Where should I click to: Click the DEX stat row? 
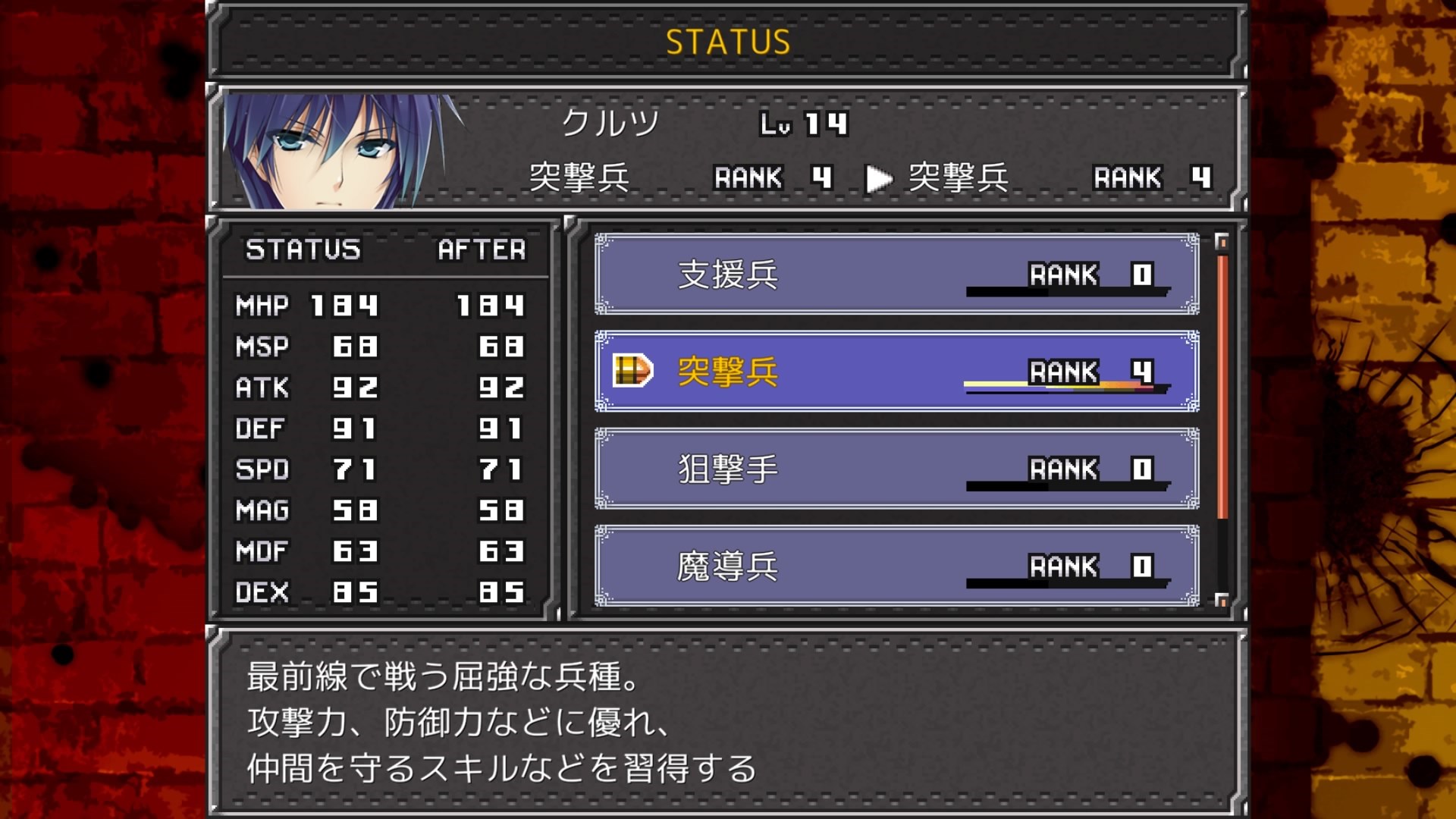click(x=380, y=591)
